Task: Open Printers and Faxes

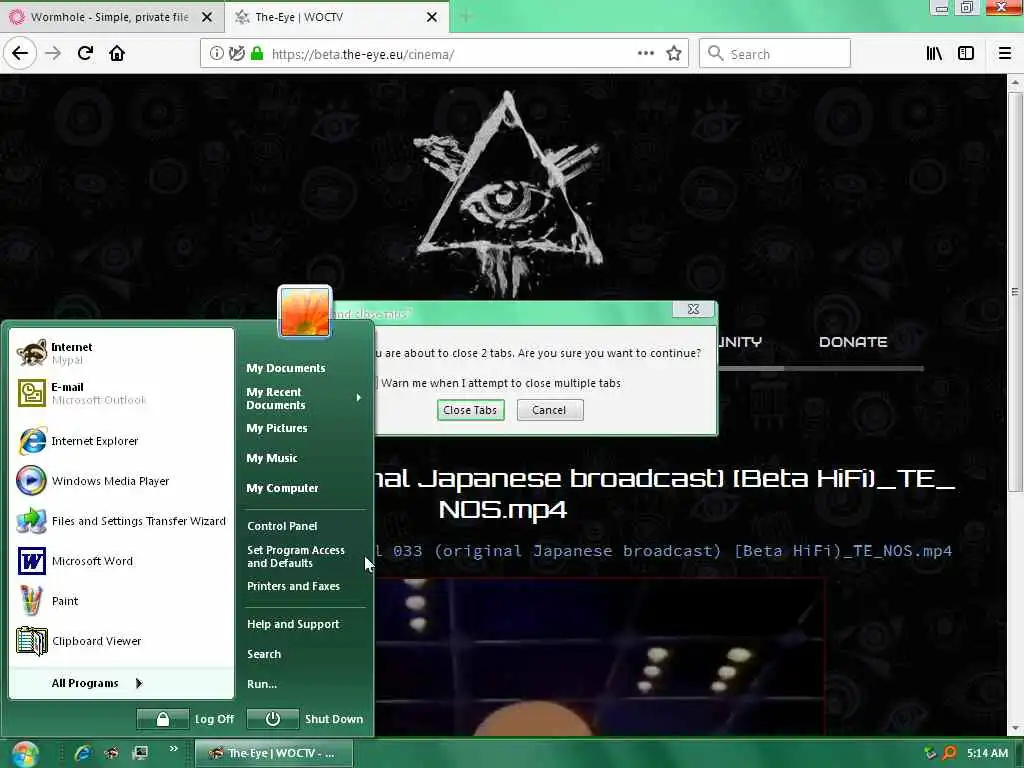Action: [293, 586]
